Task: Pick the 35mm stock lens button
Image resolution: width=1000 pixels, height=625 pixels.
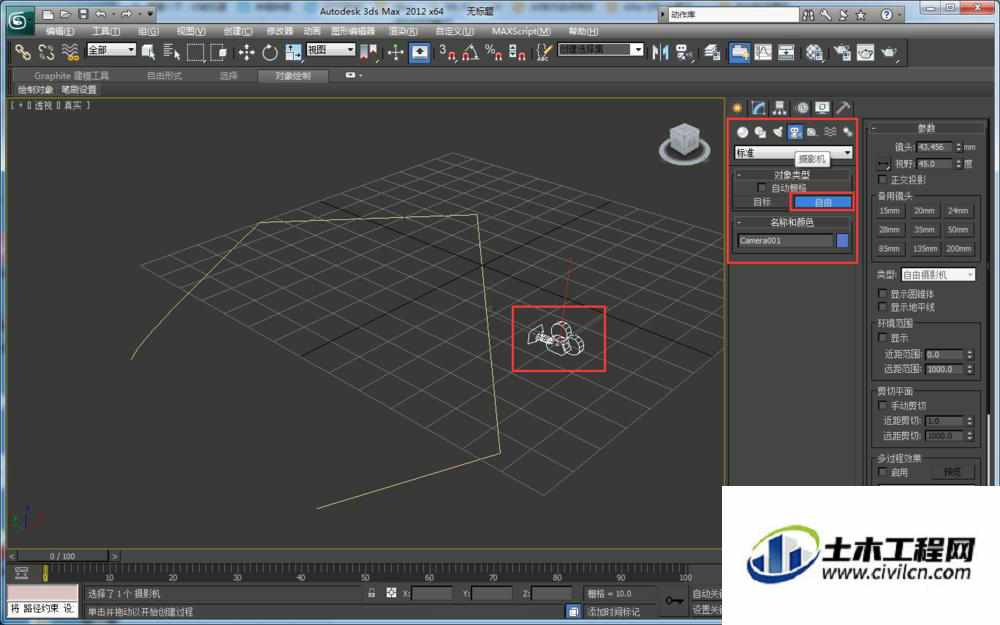Action: [924, 230]
